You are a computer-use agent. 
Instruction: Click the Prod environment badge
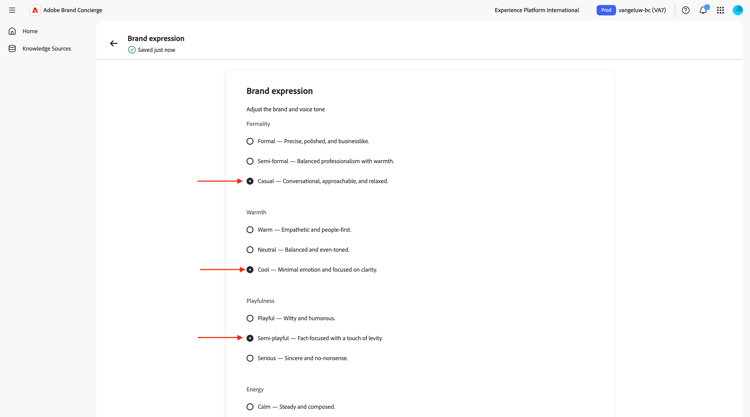pos(606,10)
